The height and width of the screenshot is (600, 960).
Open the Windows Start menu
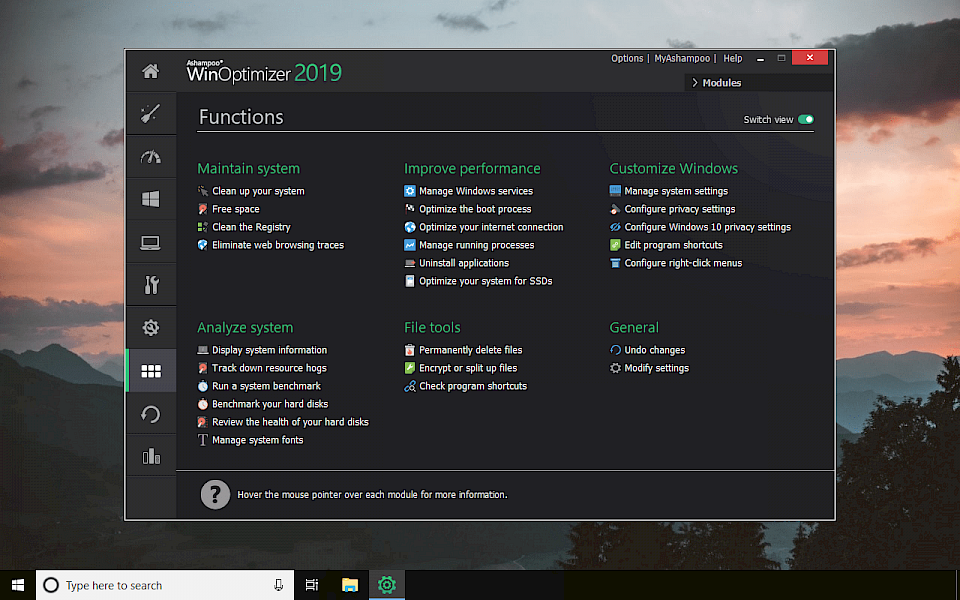tap(18, 585)
